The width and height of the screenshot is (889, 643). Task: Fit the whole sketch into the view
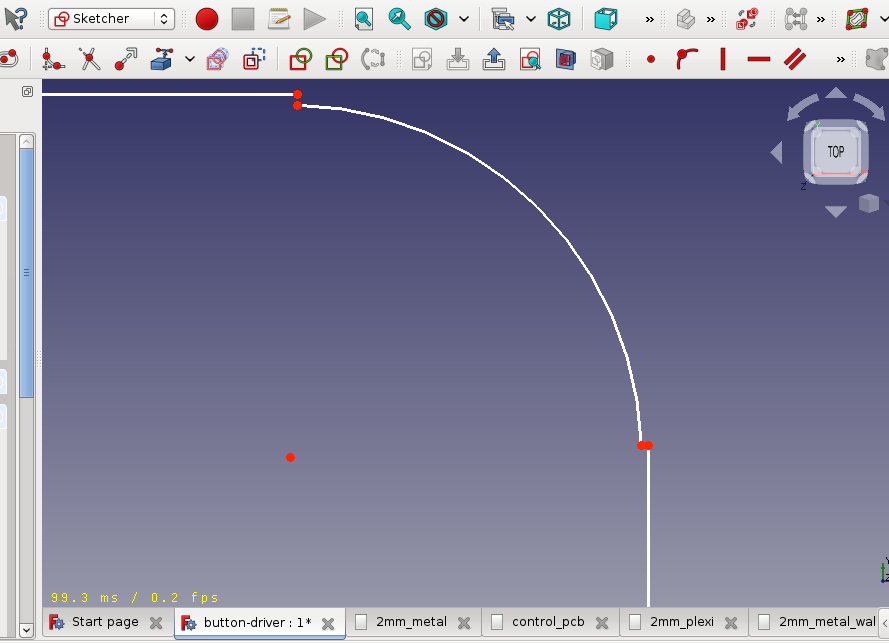[363, 18]
